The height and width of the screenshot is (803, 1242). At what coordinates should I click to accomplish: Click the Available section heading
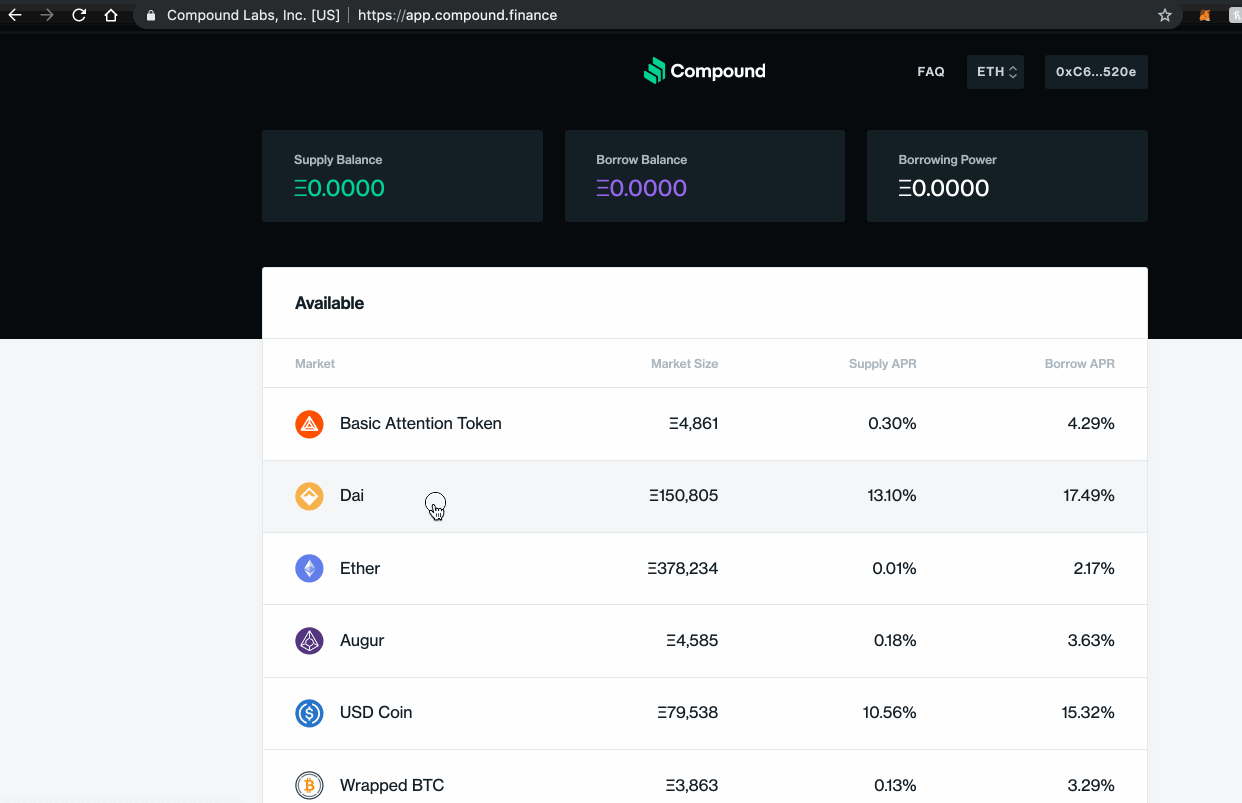pyautogui.click(x=330, y=303)
